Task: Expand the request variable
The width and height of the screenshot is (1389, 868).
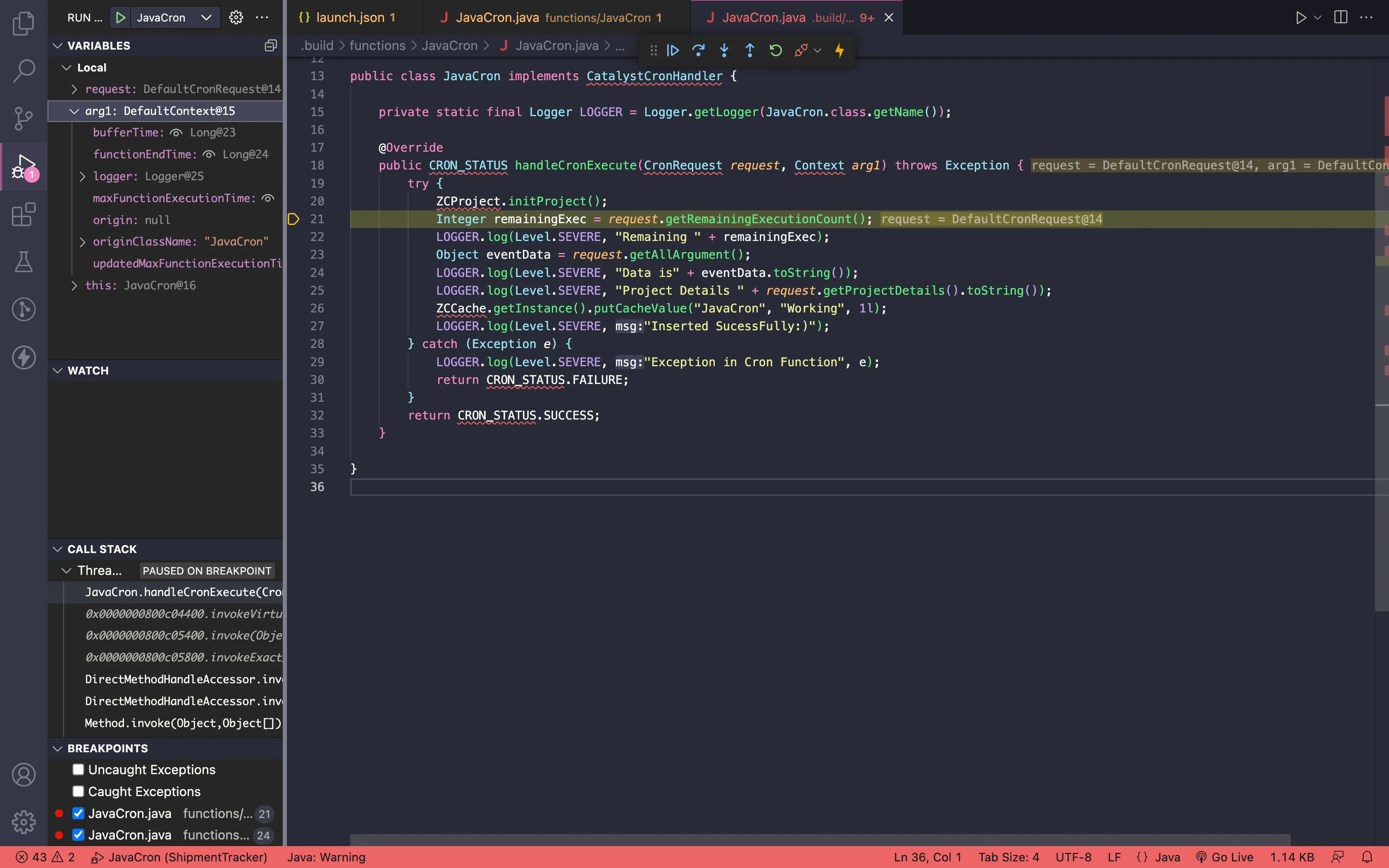Action: (74, 89)
